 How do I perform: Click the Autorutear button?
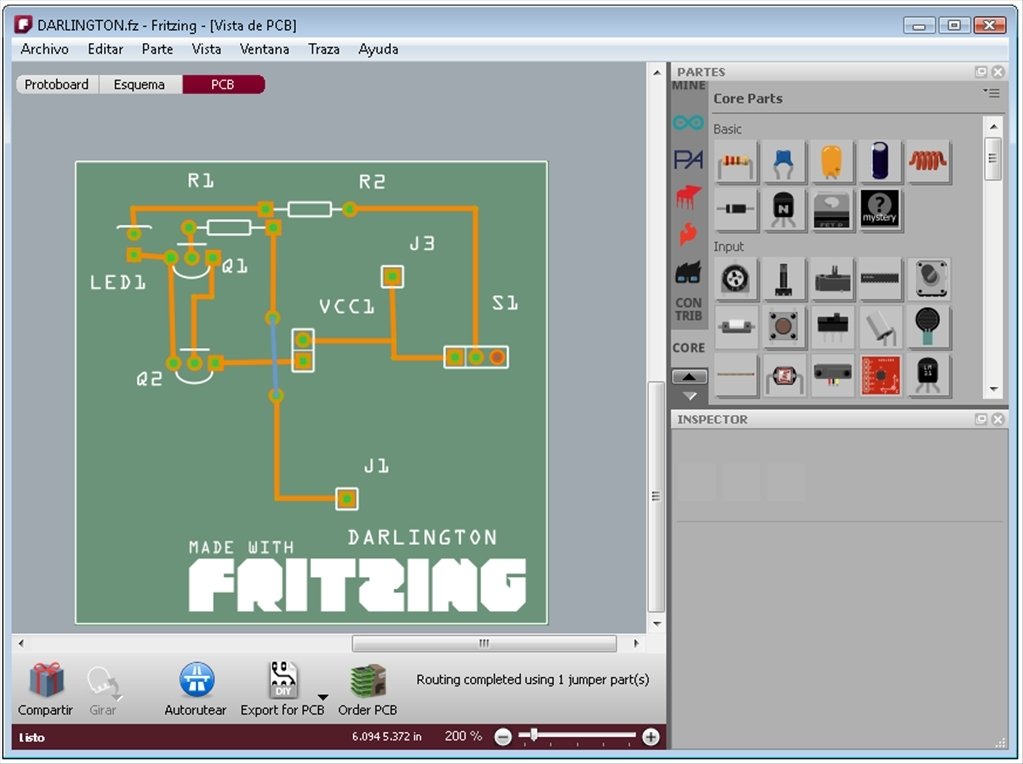click(x=196, y=689)
